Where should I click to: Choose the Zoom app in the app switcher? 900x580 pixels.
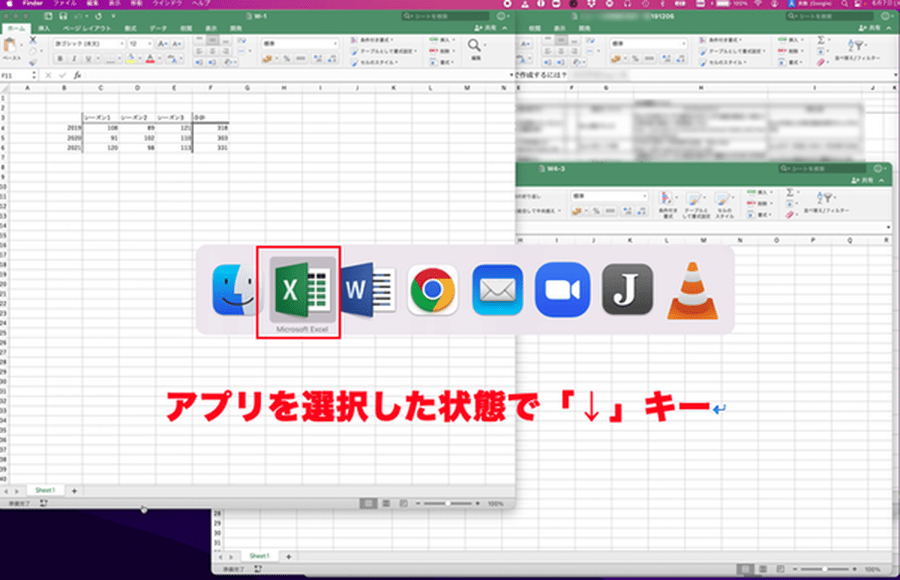tap(562, 290)
